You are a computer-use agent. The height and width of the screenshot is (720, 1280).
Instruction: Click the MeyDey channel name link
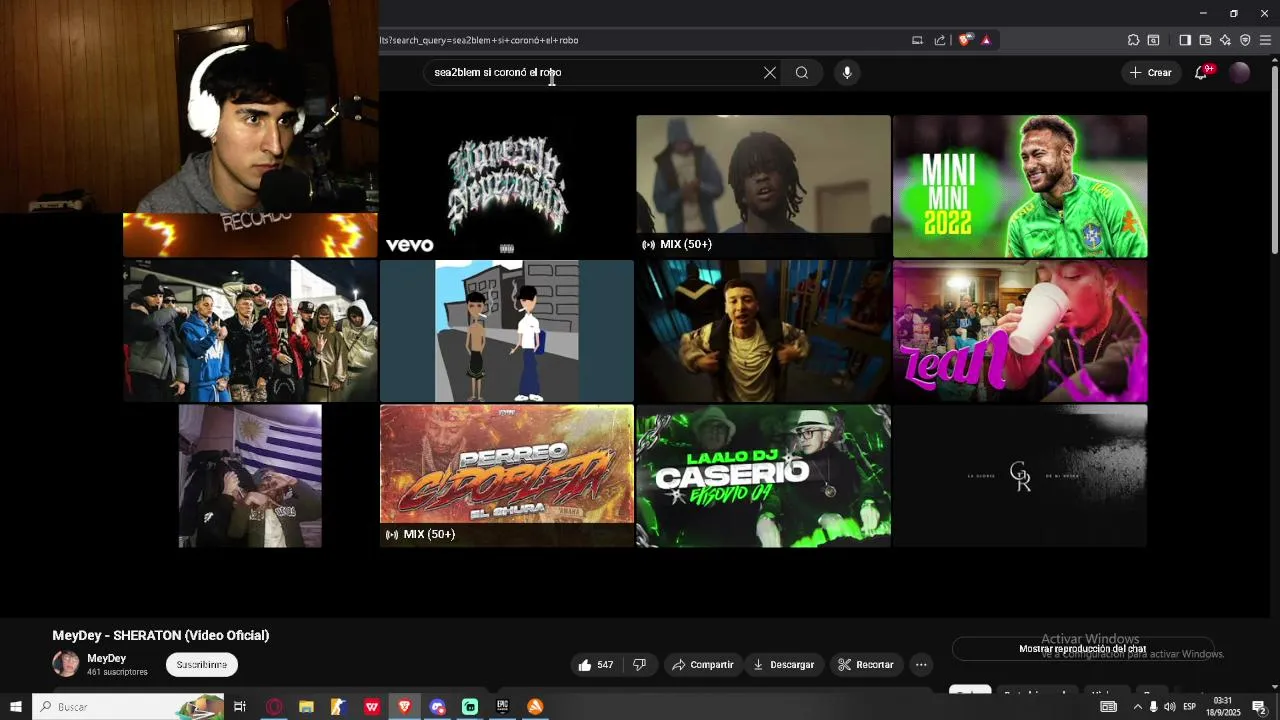(106, 658)
